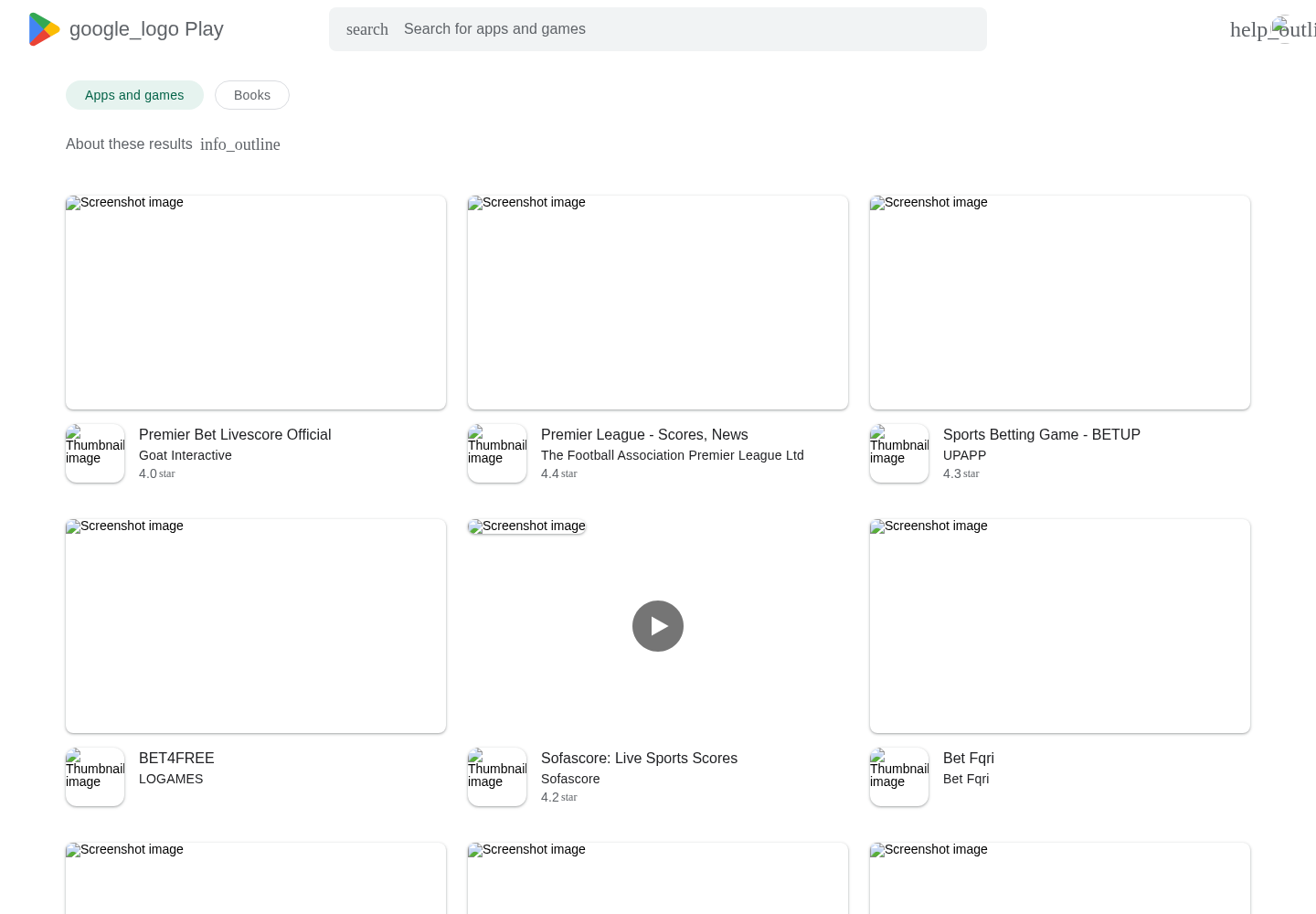Click the 4.2 star rating

click(x=559, y=797)
